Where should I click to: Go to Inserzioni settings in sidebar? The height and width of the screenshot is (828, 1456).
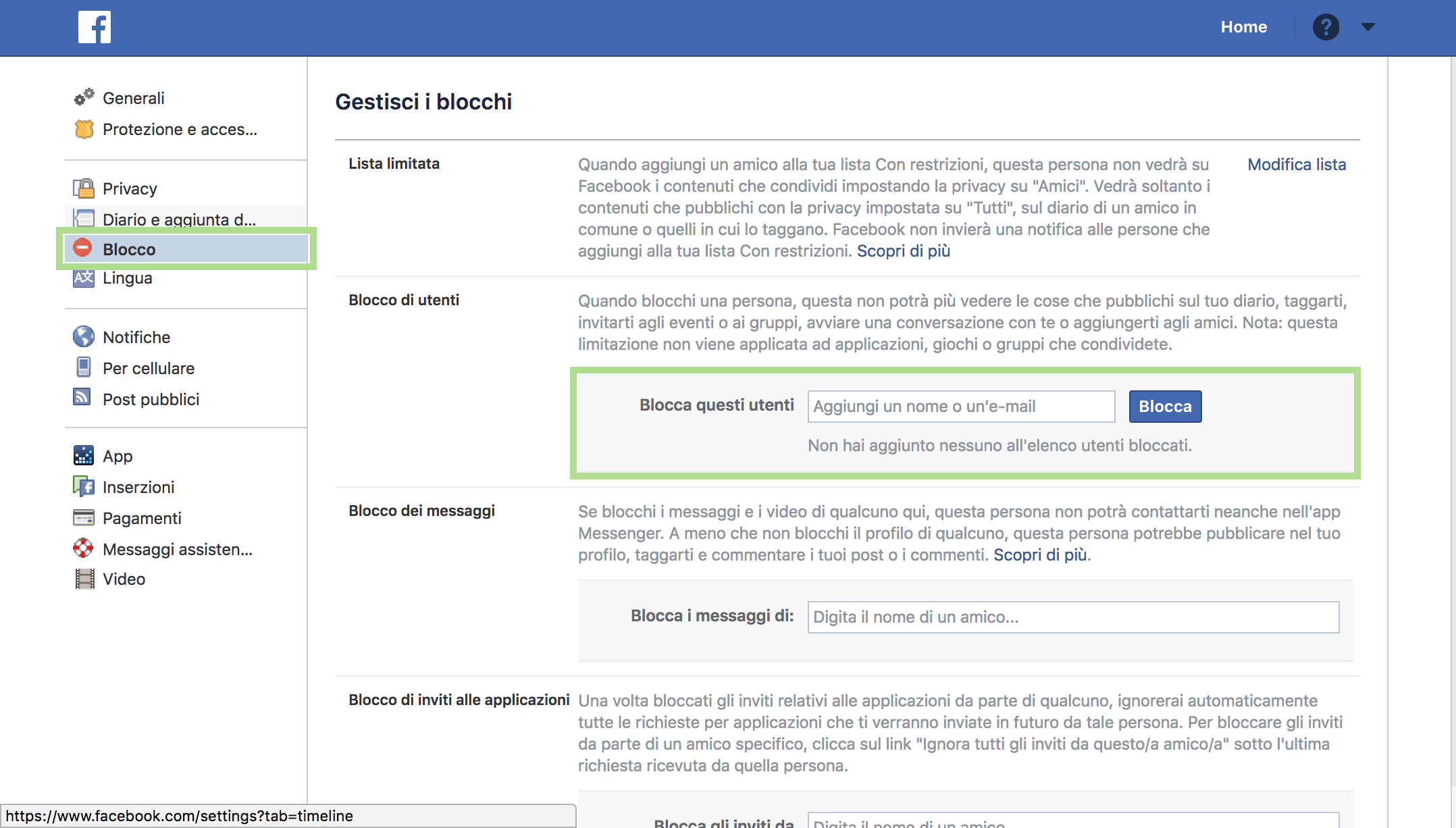138,487
